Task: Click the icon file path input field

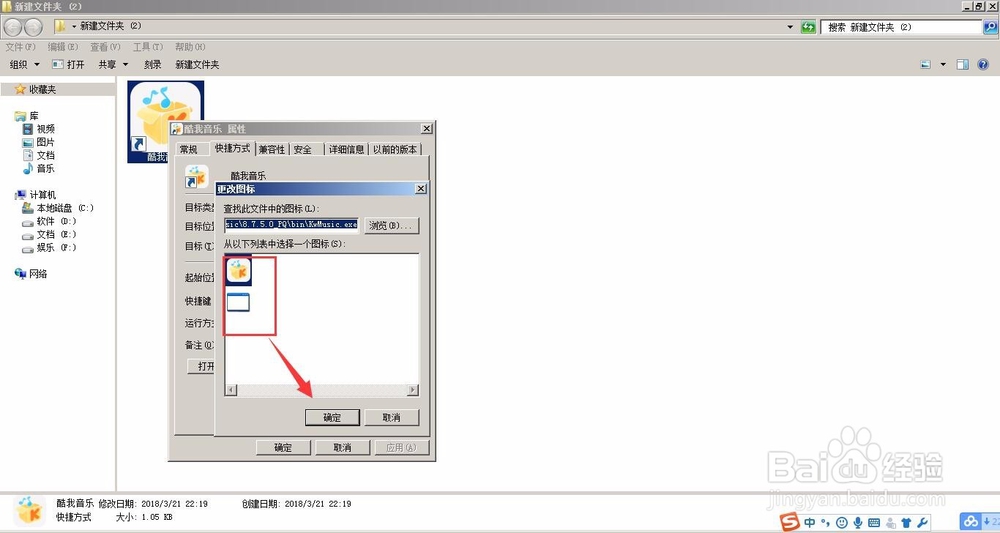Action: click(291, 225)
